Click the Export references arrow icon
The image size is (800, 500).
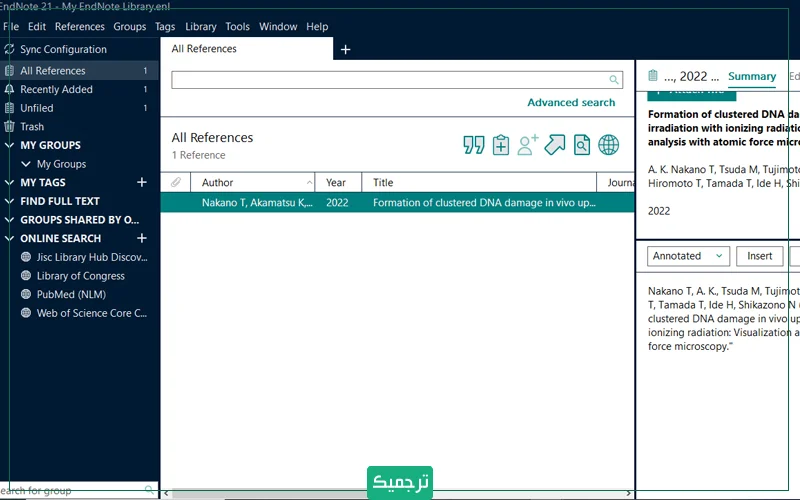click(555, 145)
